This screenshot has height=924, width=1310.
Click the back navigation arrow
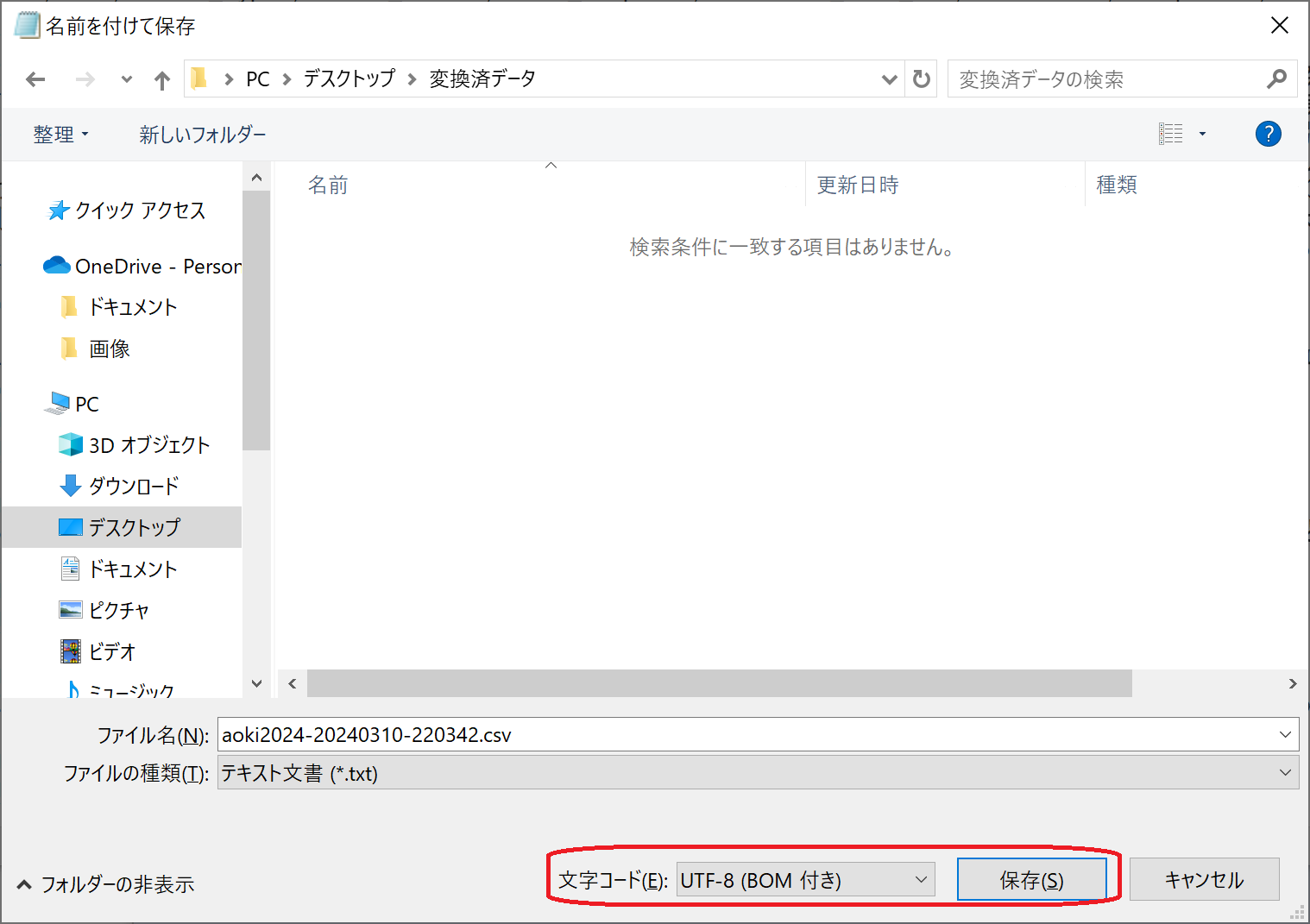tap(35, 79)
